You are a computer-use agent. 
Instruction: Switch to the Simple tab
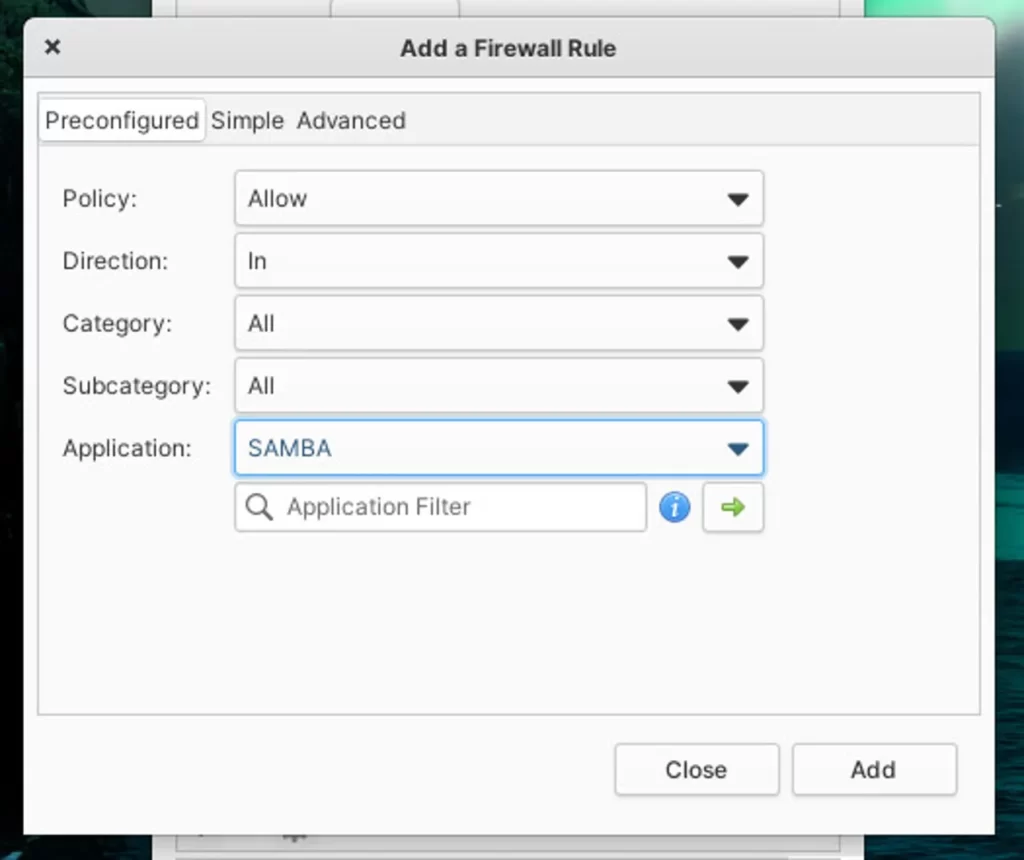coord(247,121)
